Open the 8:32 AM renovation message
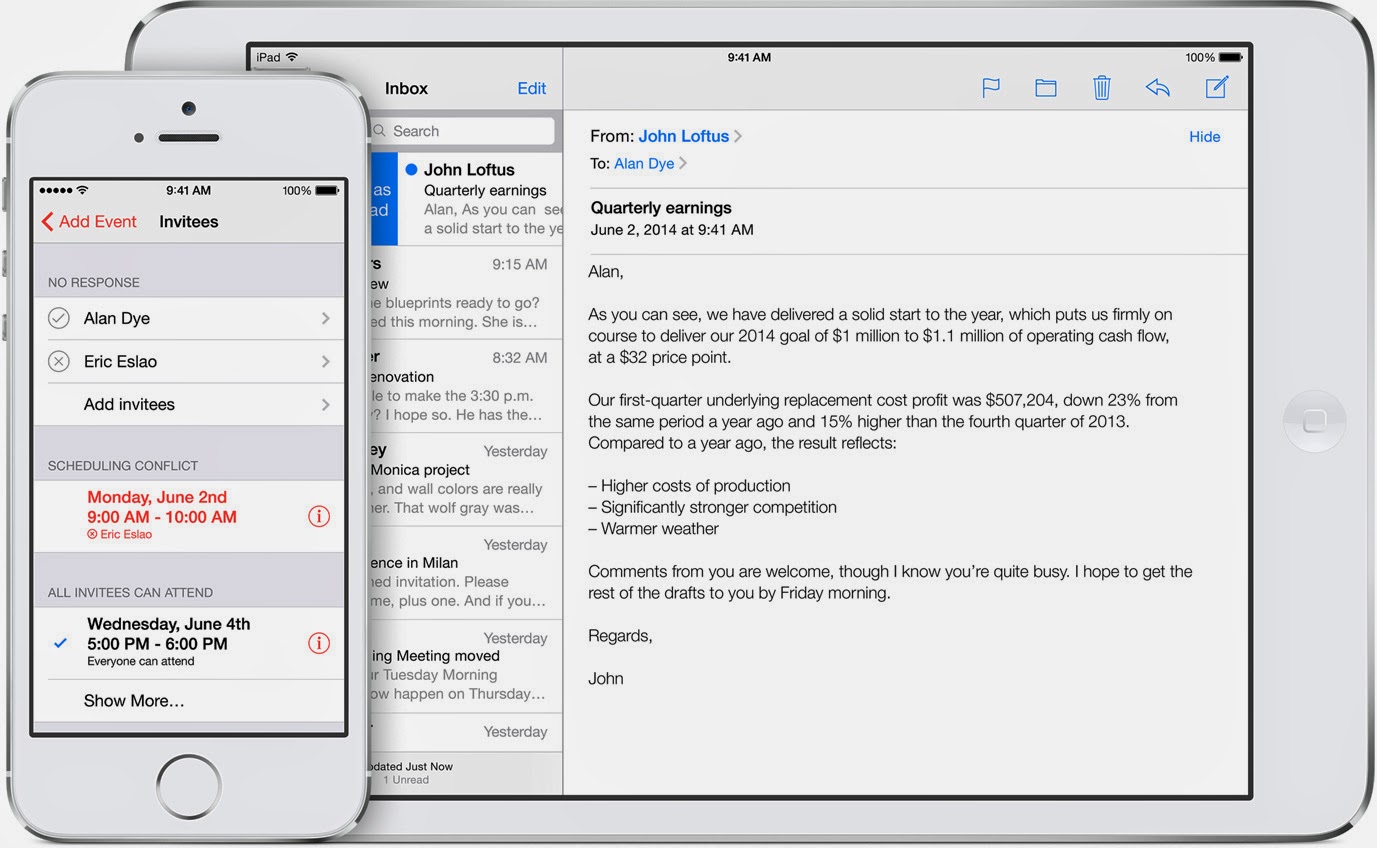 pos(465,386)
